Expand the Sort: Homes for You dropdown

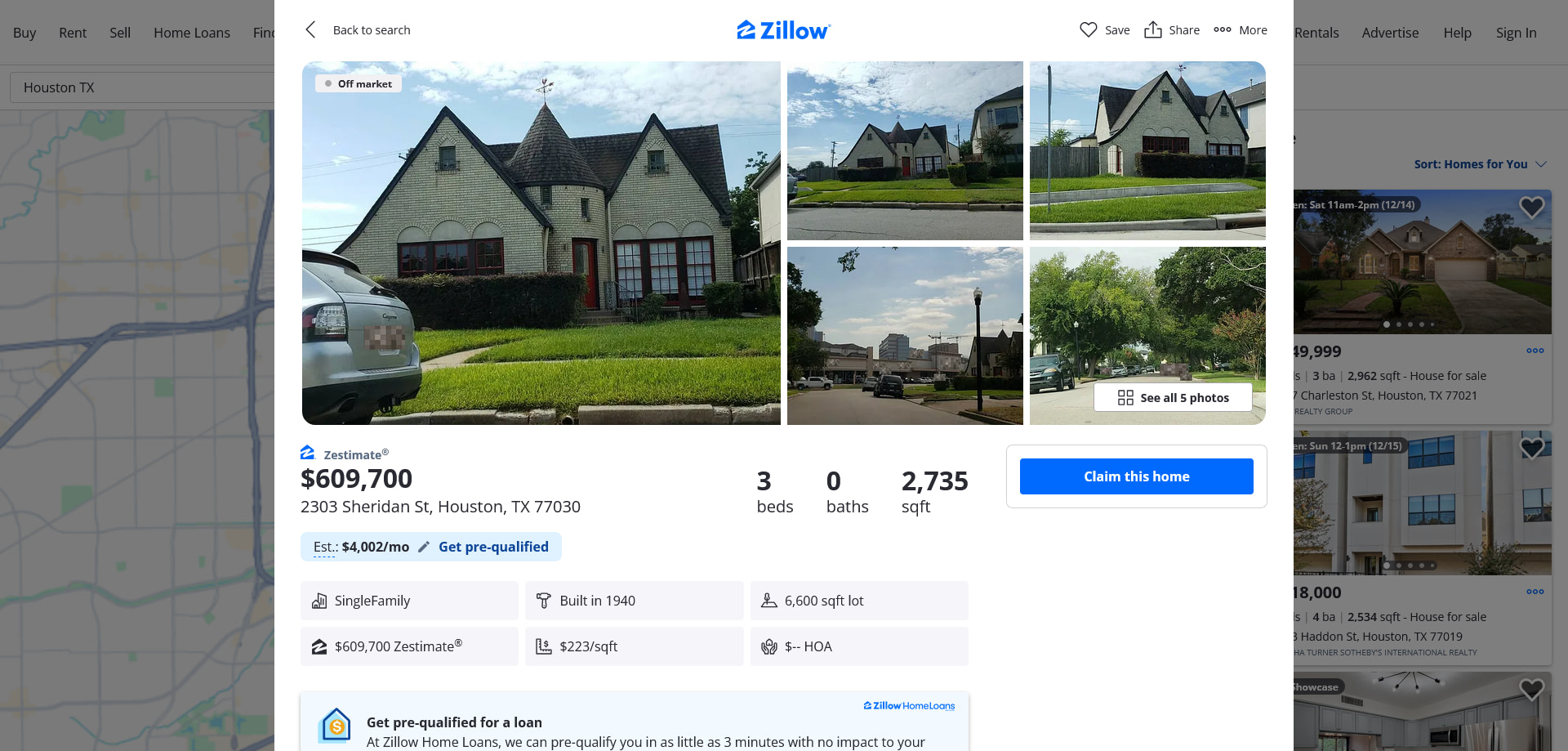(x=1480, y=164)
